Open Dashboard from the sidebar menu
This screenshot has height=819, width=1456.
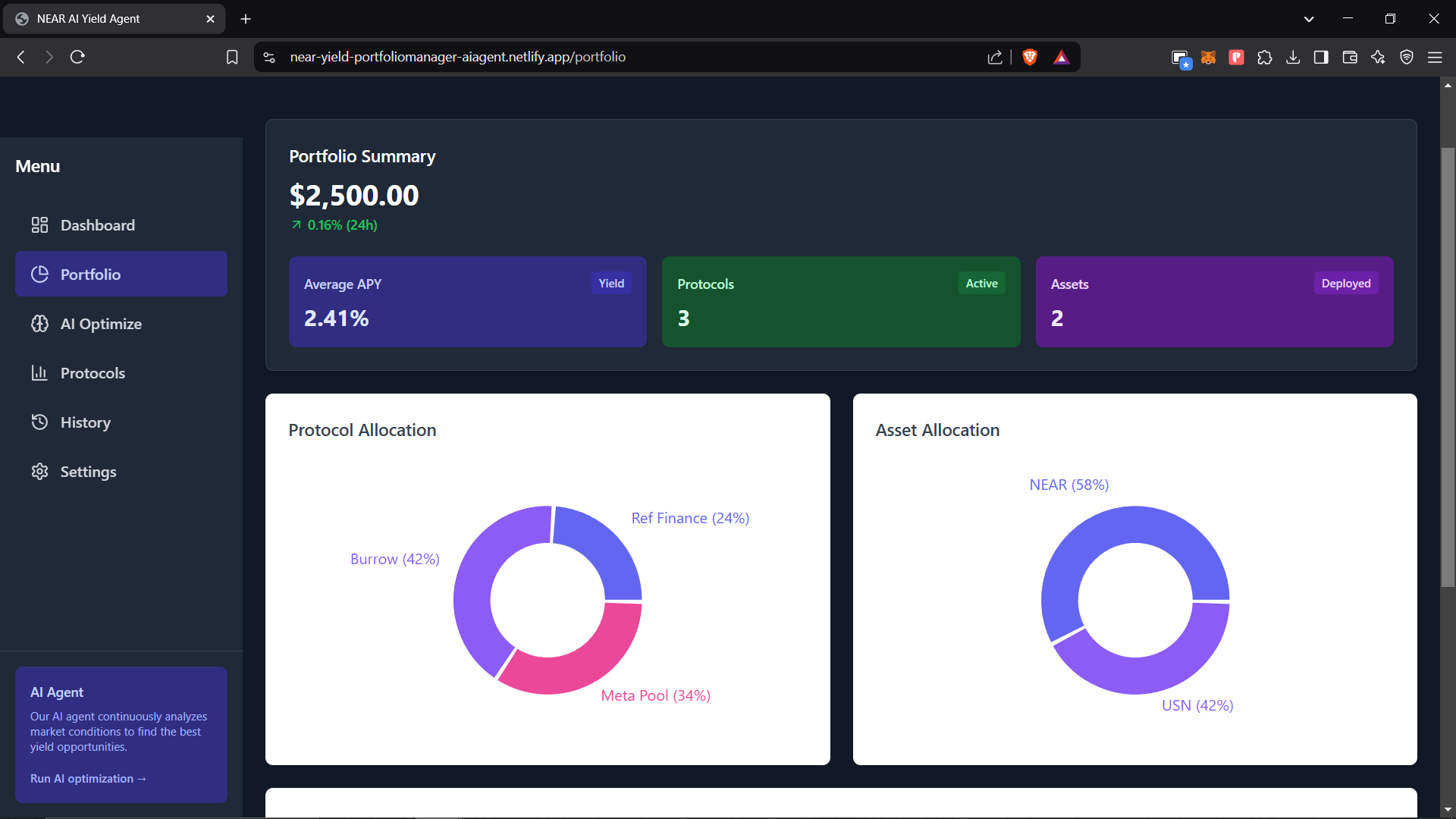(97, 225)
